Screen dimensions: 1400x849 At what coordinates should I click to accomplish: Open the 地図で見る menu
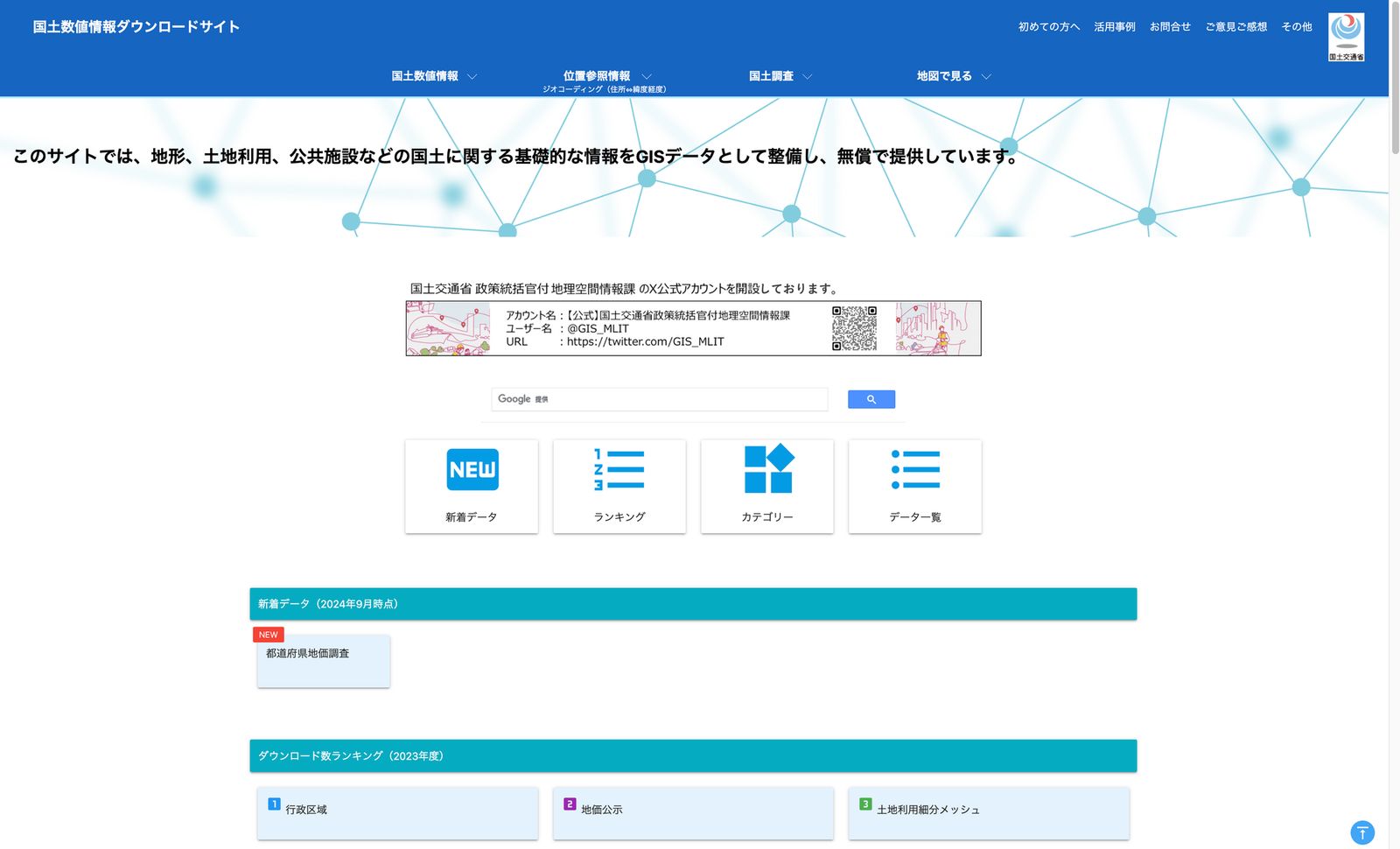[x=944, y=76]
